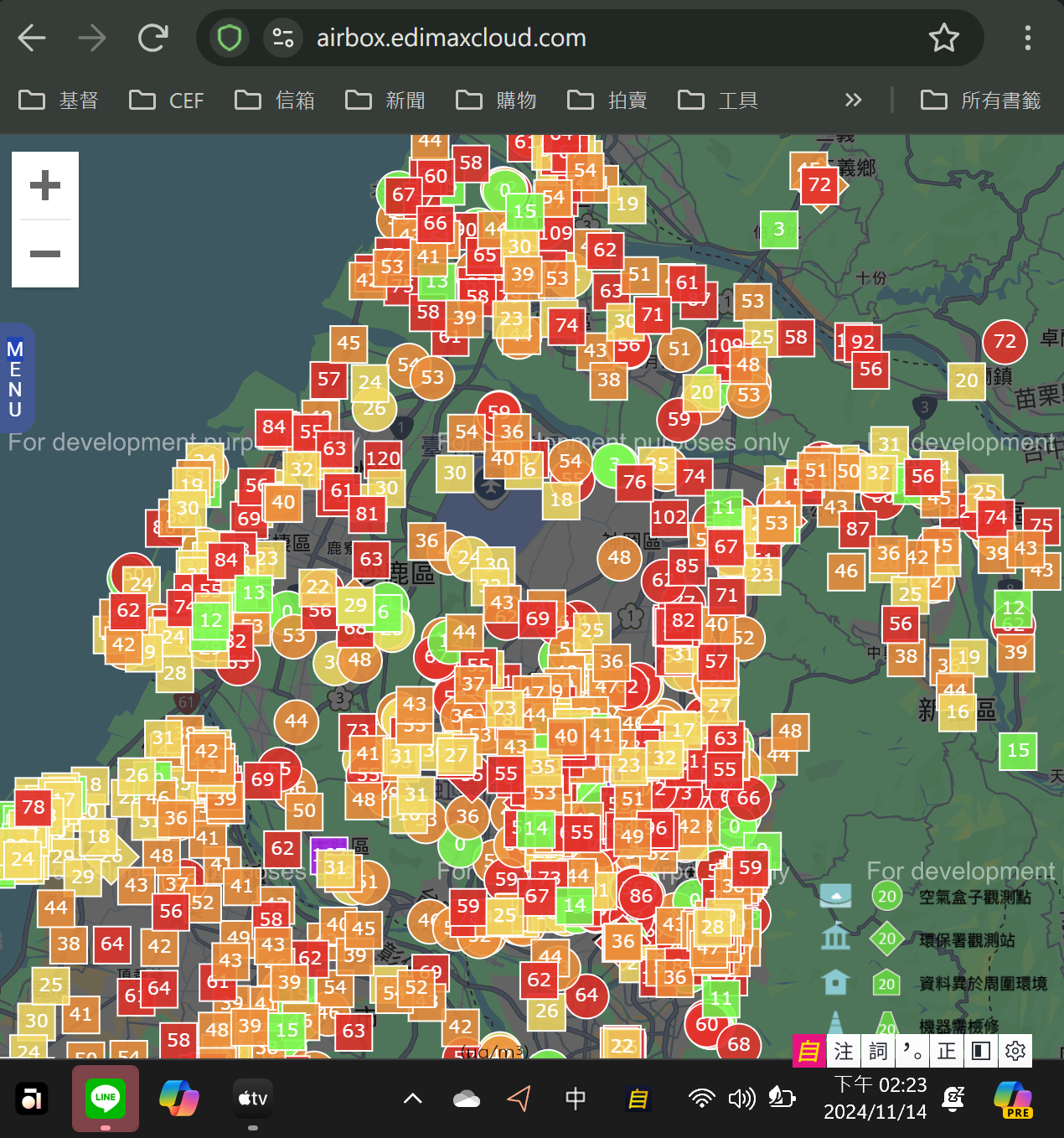Screen dimensions: 1064x1138
Task: Open the LINE app from the taskbar
Action: point(106,1098)
